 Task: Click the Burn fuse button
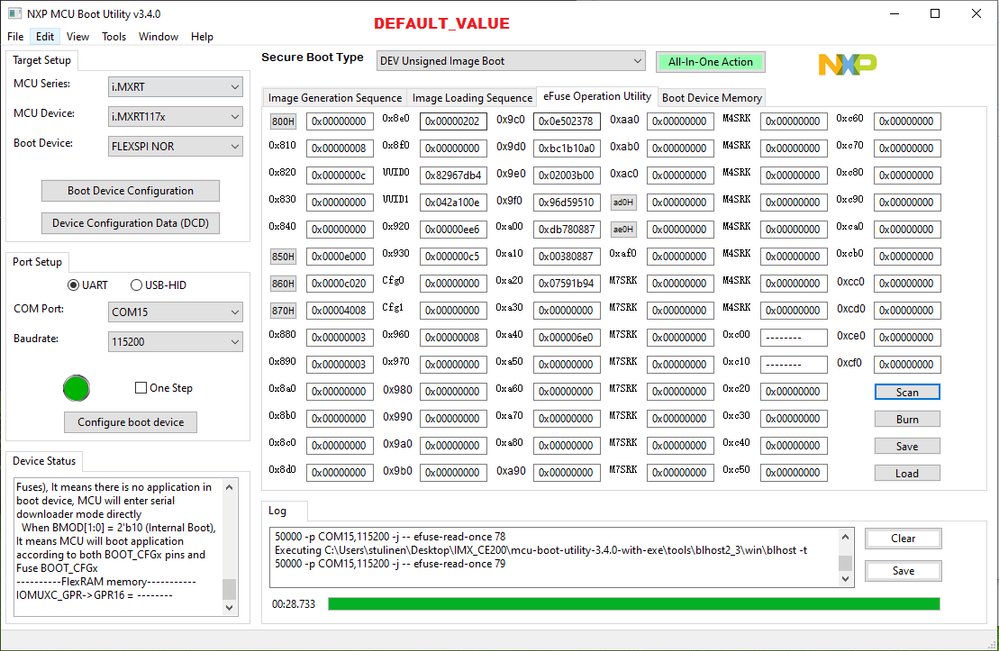click(x=907, y=419)
